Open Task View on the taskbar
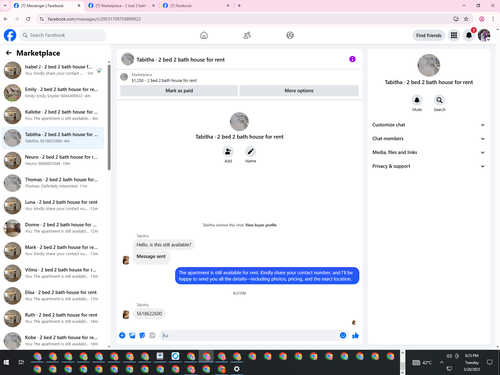The image size is (500, 375). click(21, 362)
